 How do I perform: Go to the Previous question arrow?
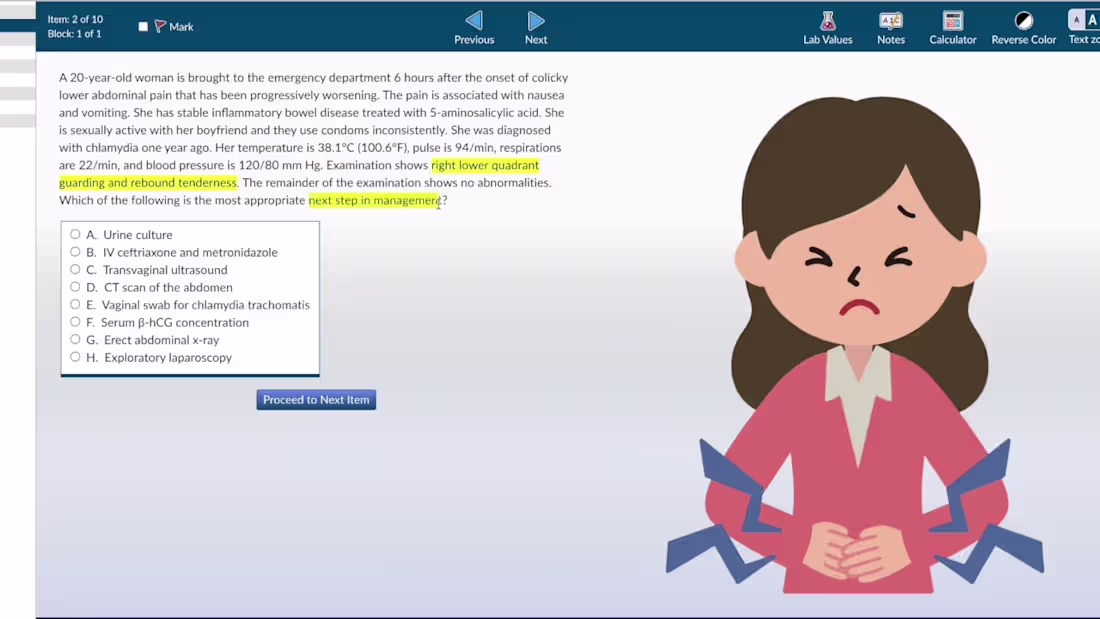(474, 20)
